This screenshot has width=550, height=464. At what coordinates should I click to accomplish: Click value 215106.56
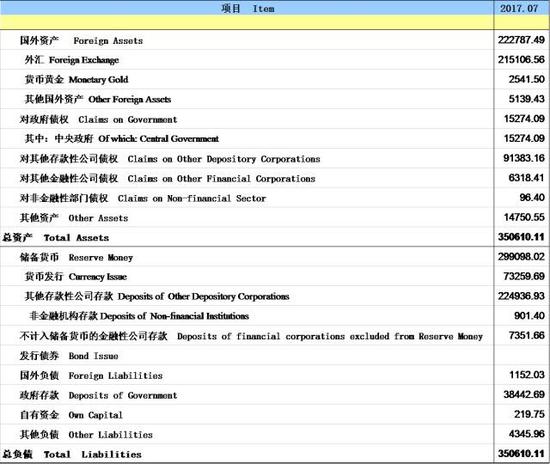[x=521, y=60]
